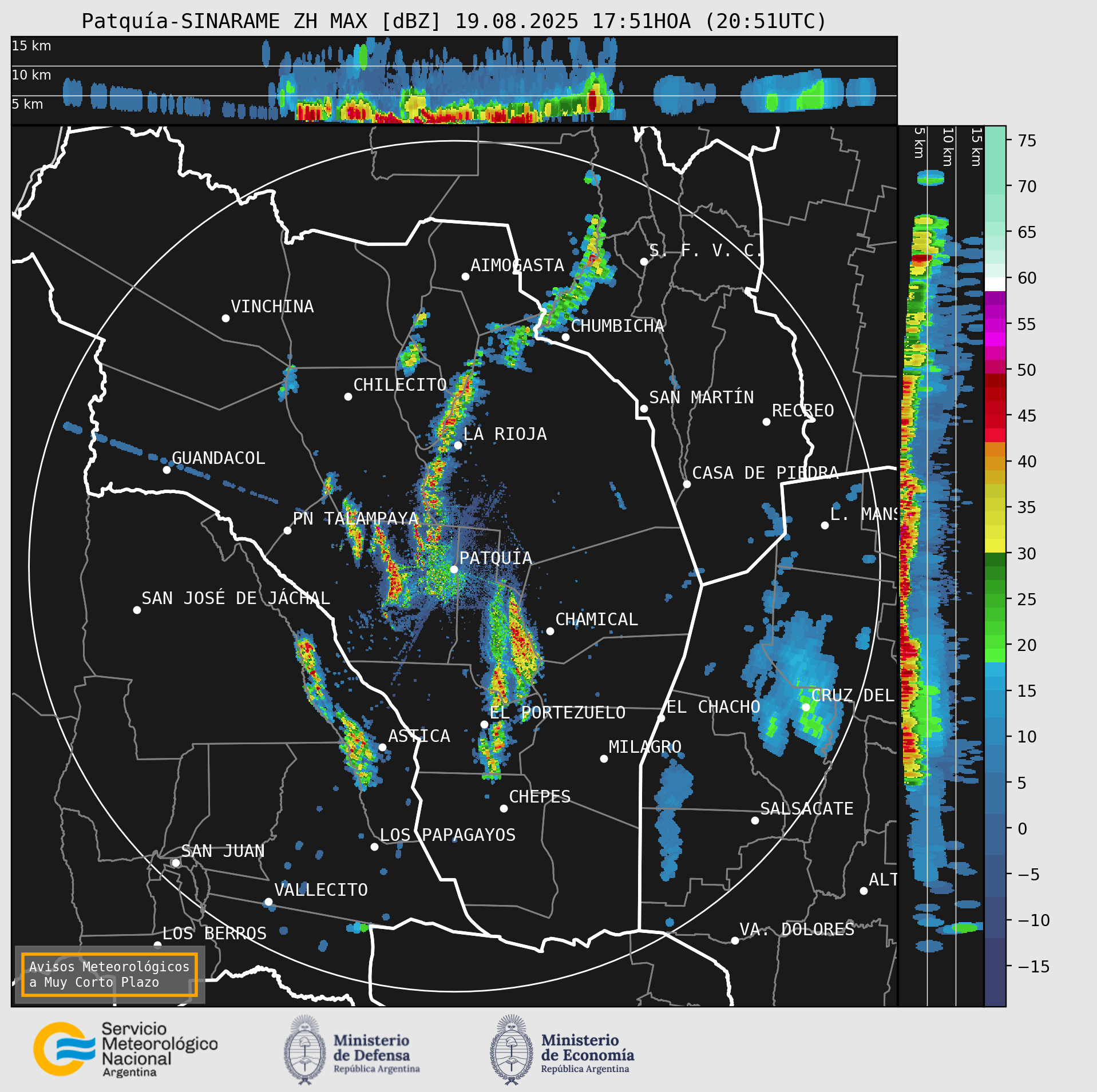Screen dimensions: 1097x1092
Task: Click the Ministerio de Defensa emblem
Action: click(304, 1050)
